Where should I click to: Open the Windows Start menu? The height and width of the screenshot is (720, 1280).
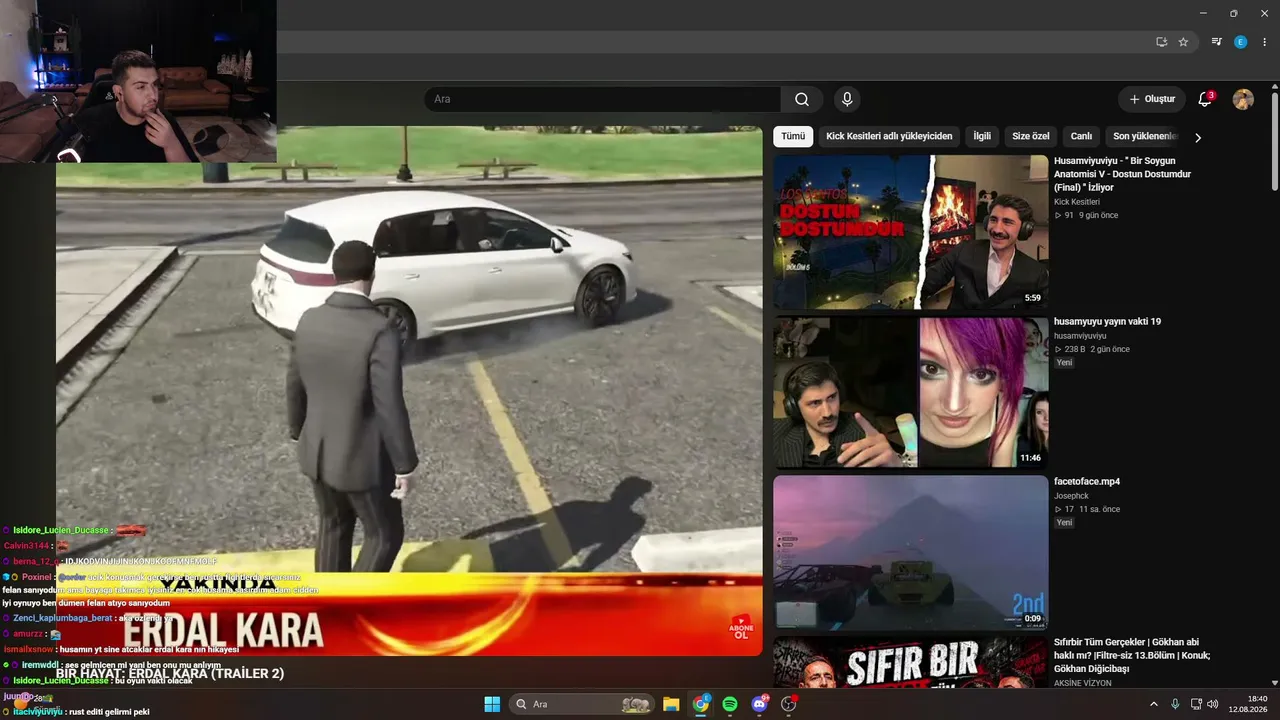click(492, 704)
